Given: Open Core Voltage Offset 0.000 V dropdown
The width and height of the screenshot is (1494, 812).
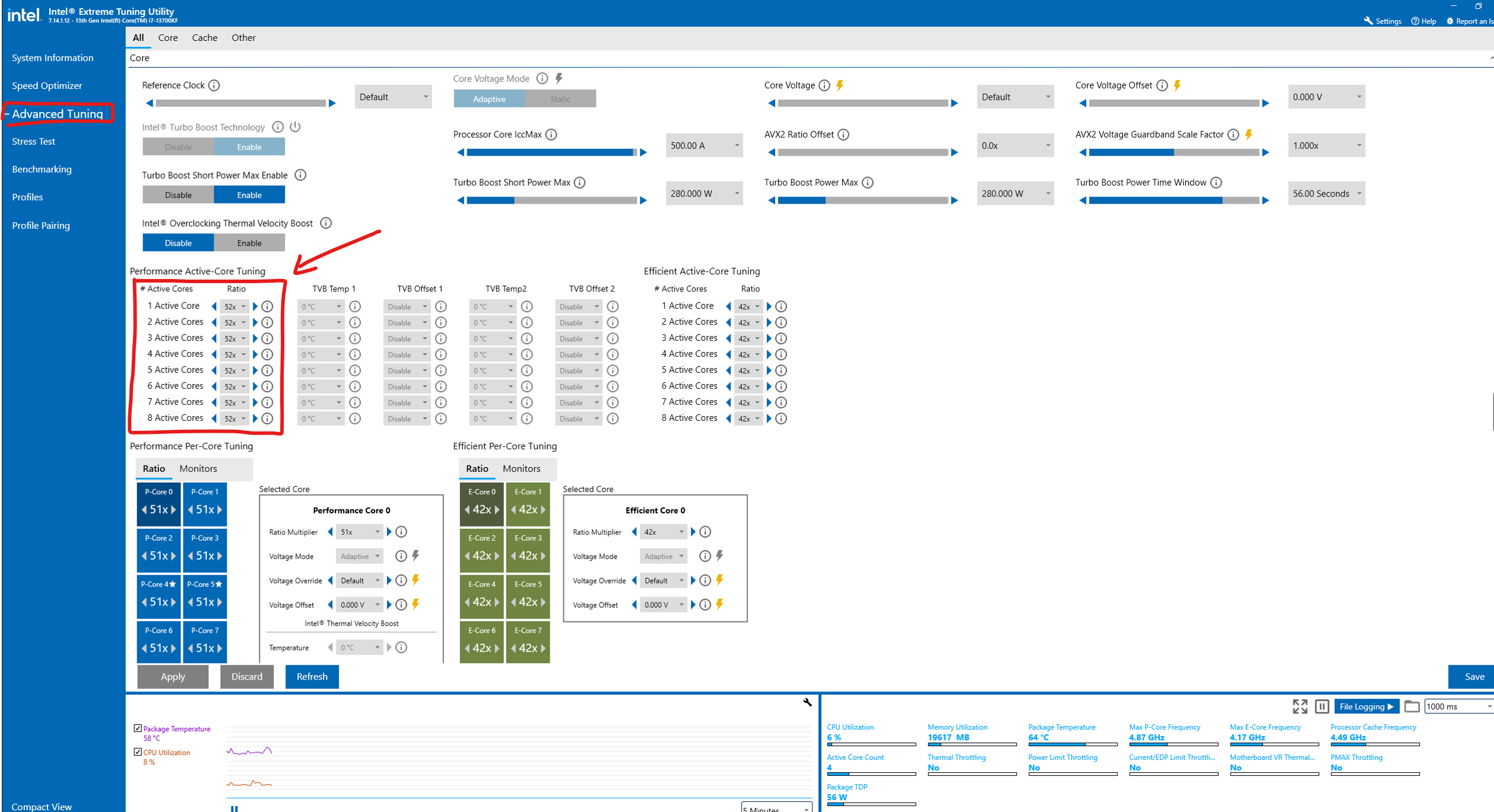Looking at the screenshot, I should (1327, 97).
